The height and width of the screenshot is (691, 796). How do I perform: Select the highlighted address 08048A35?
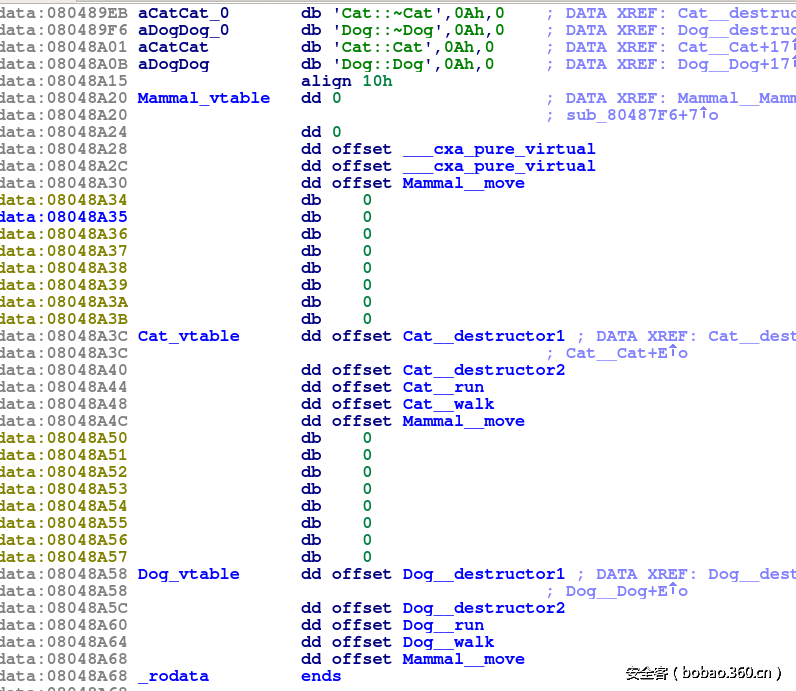click(64, 217)
